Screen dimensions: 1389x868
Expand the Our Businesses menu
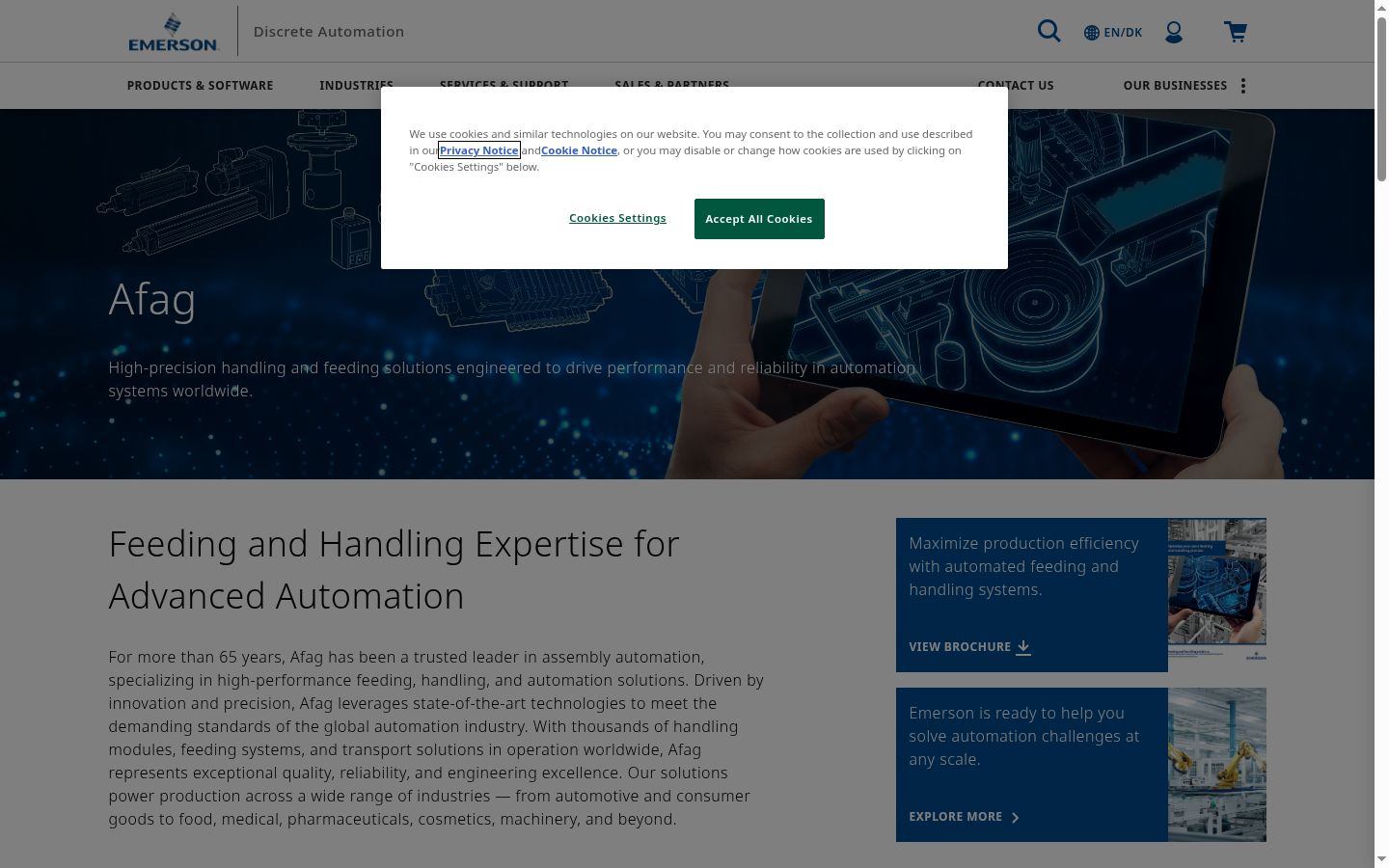coord(1175,86)
